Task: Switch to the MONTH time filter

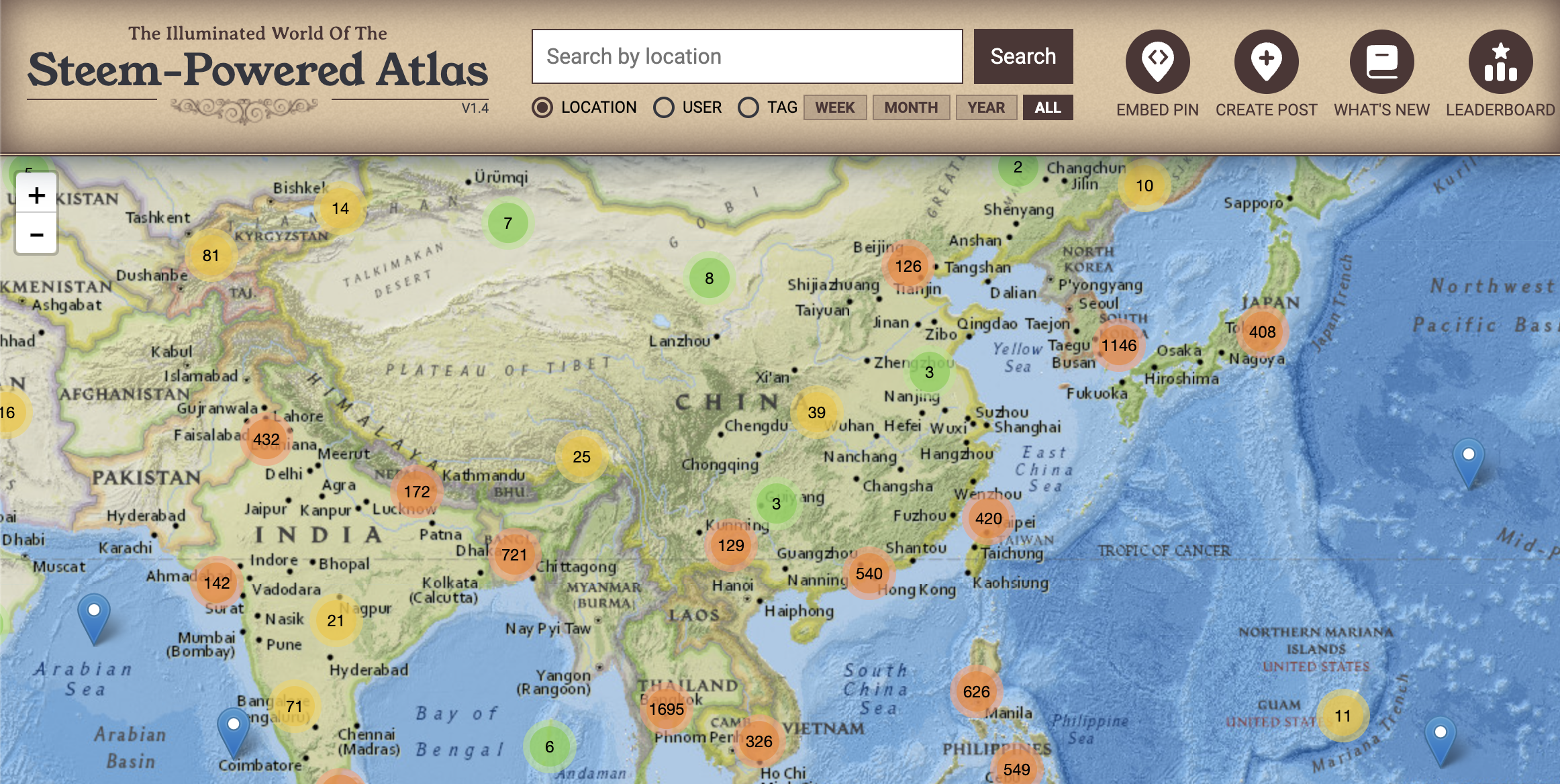Action: (910, 107)
